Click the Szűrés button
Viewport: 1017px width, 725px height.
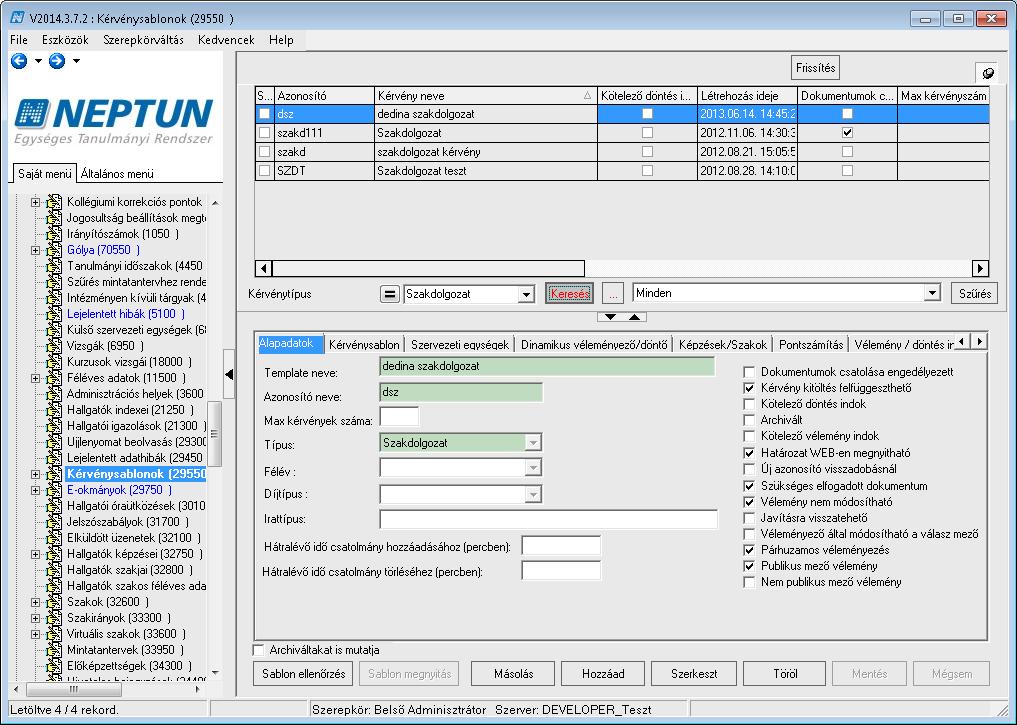coord(975,294)
